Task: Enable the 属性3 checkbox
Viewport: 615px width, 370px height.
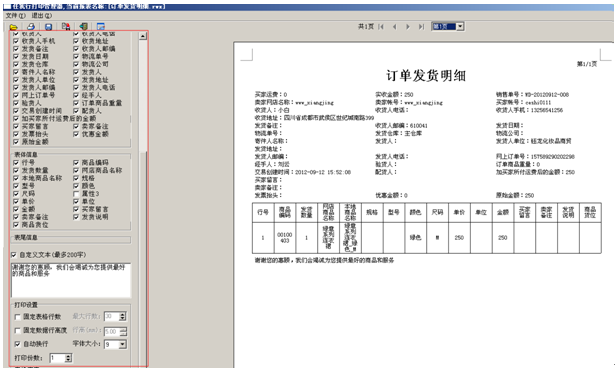Action: (x=76, y=194)
